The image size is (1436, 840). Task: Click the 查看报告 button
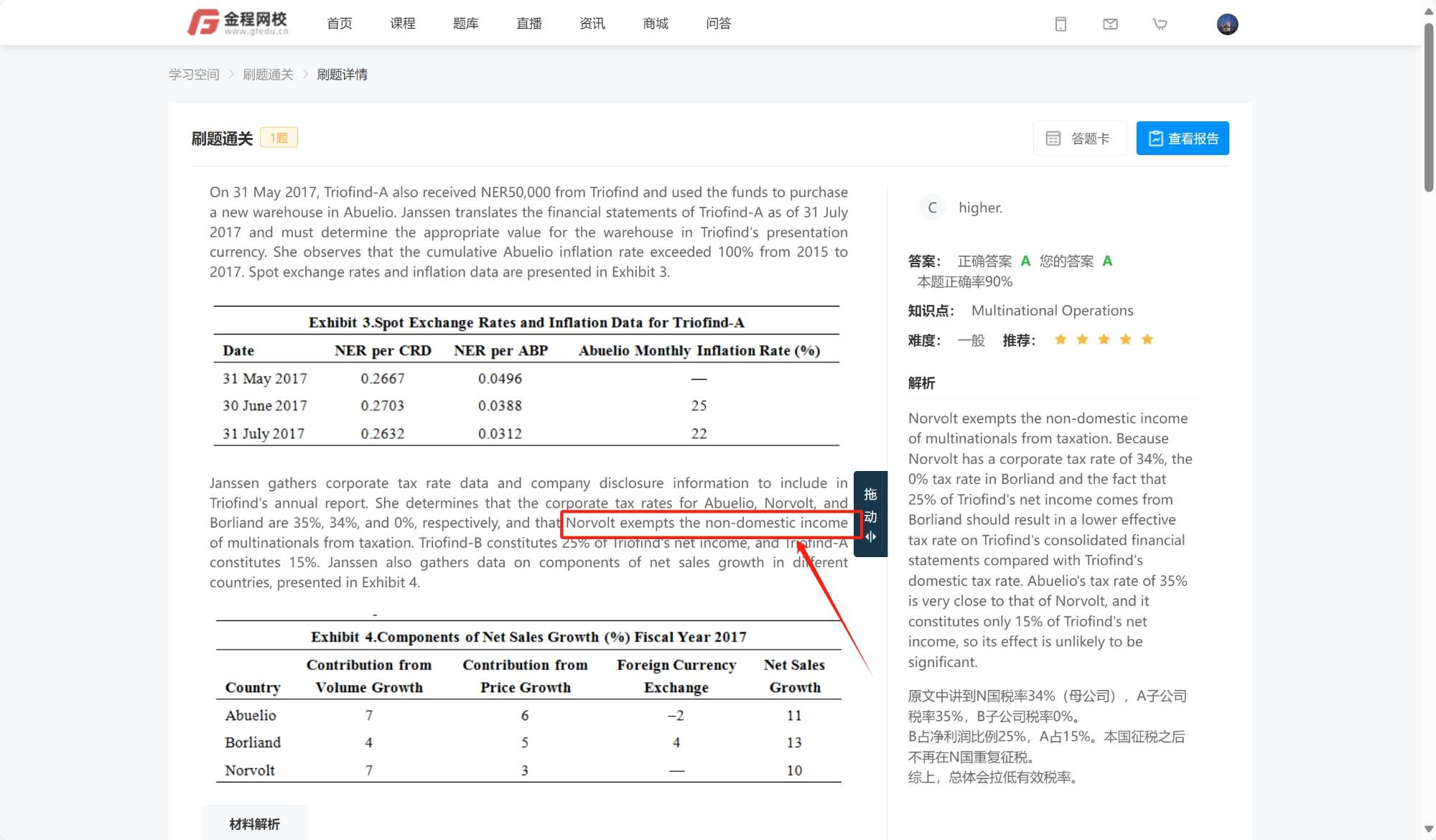(1183, 139)
